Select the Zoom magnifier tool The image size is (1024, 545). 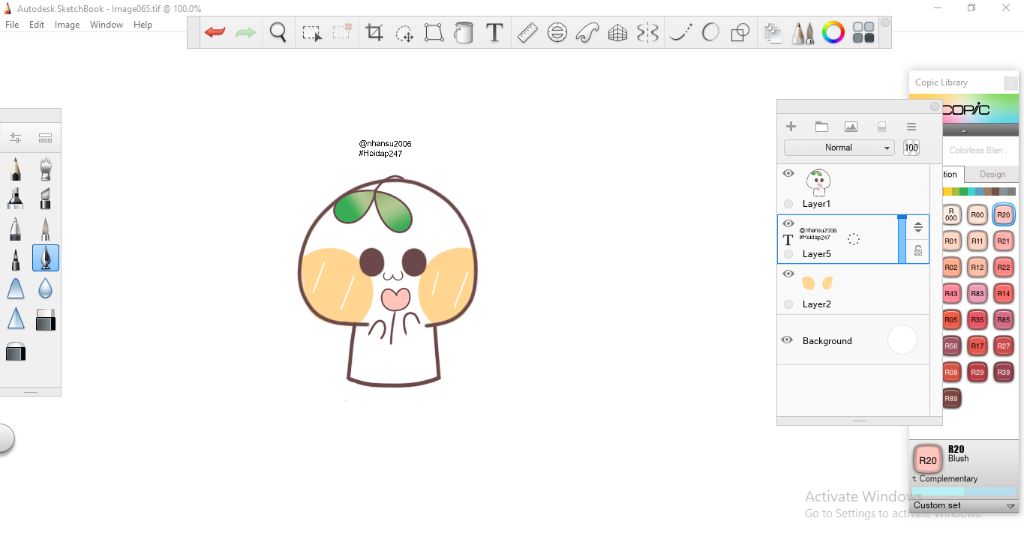[278, 32]
